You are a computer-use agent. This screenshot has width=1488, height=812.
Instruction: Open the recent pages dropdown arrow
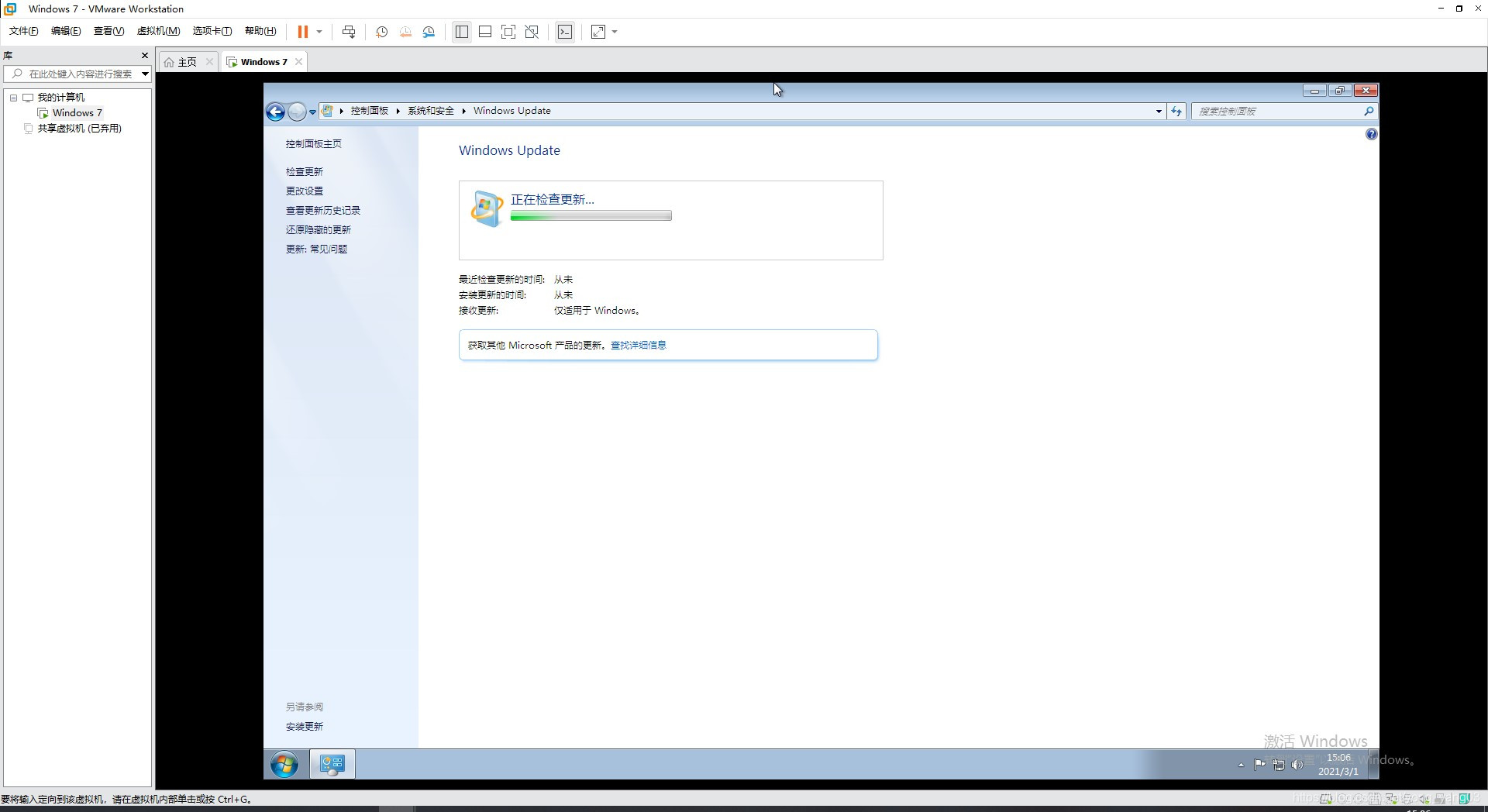click(x=312, y=112)
